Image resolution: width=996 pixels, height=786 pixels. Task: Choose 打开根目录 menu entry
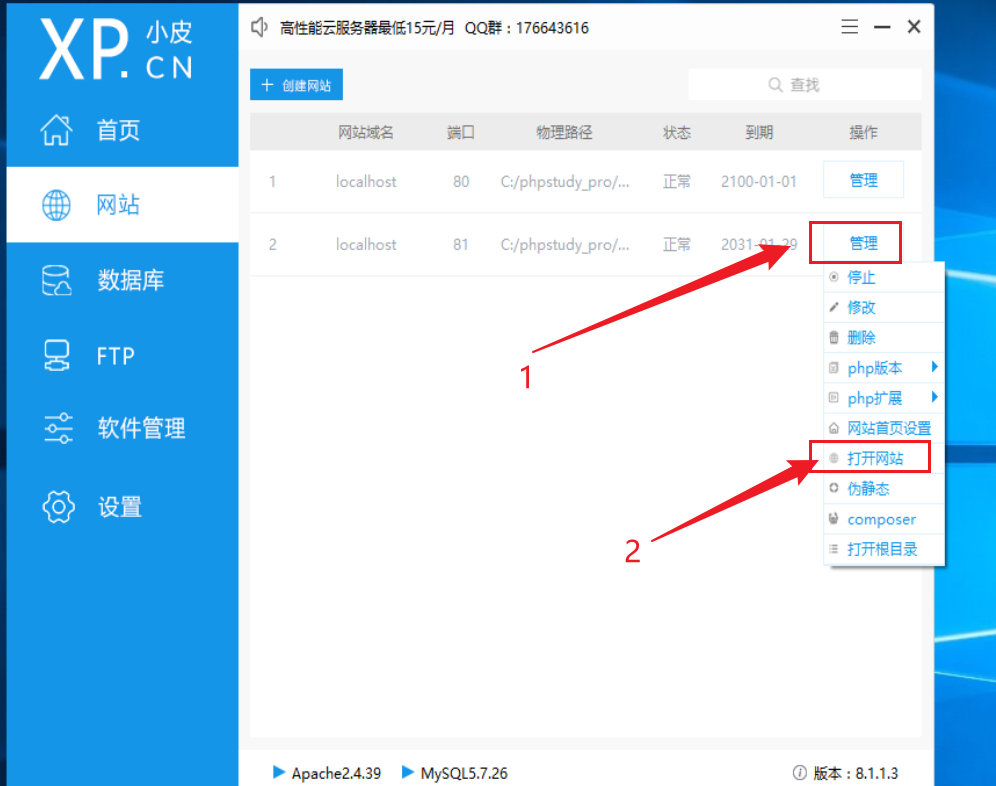click(x=884, y=549)
